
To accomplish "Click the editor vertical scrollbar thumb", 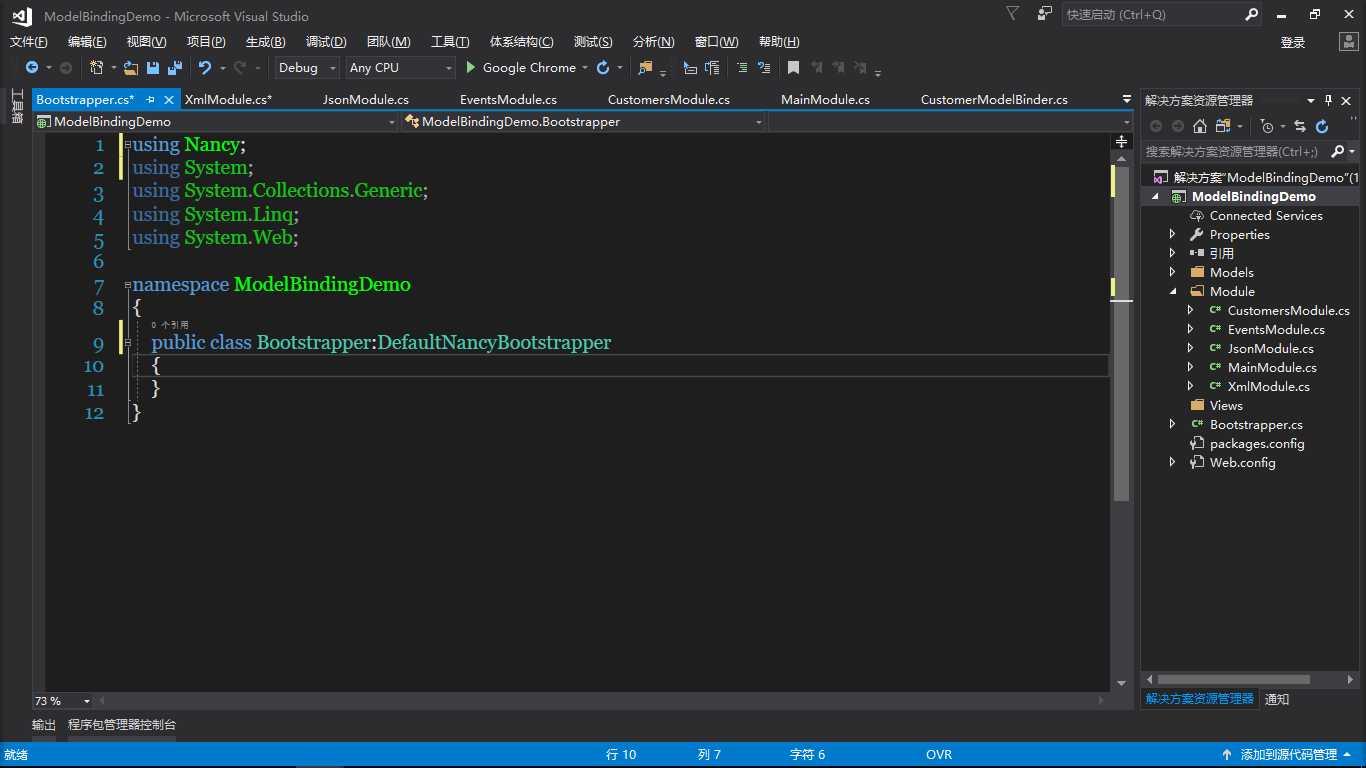I will pyautogui.click(x=1121, y=333).
